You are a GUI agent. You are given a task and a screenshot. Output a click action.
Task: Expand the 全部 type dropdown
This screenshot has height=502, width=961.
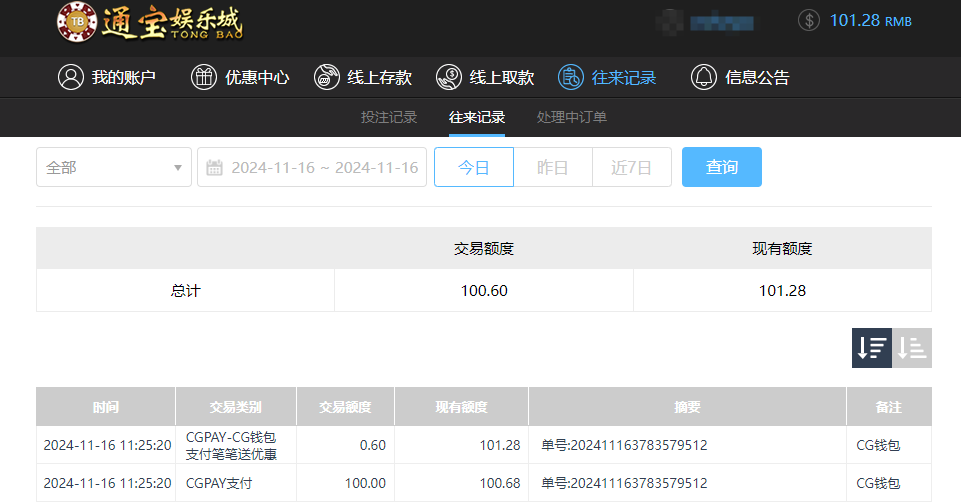coord(114,167)
